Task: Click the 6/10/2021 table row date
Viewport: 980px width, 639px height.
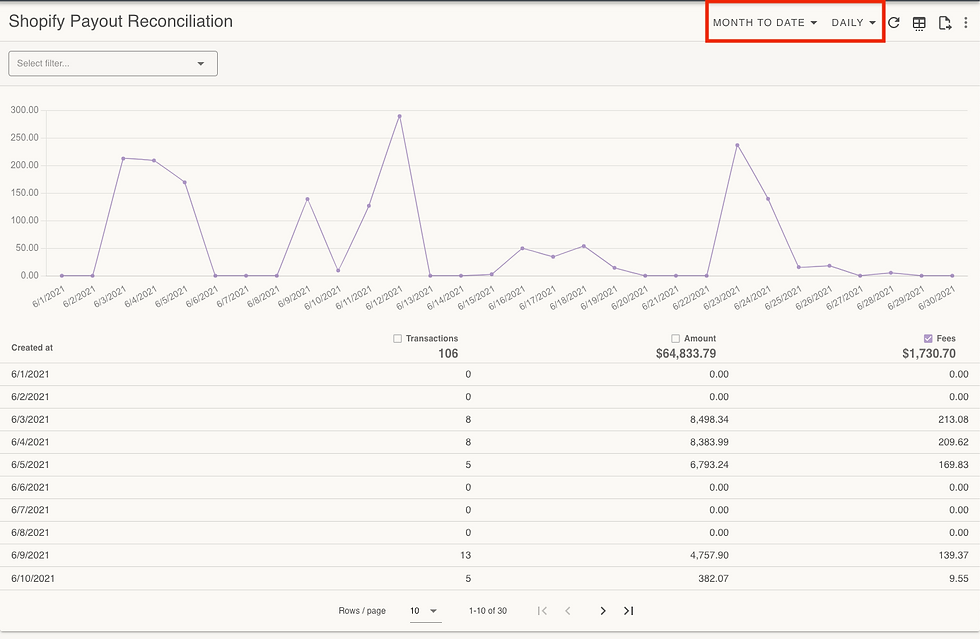Action: pos(32,578)
